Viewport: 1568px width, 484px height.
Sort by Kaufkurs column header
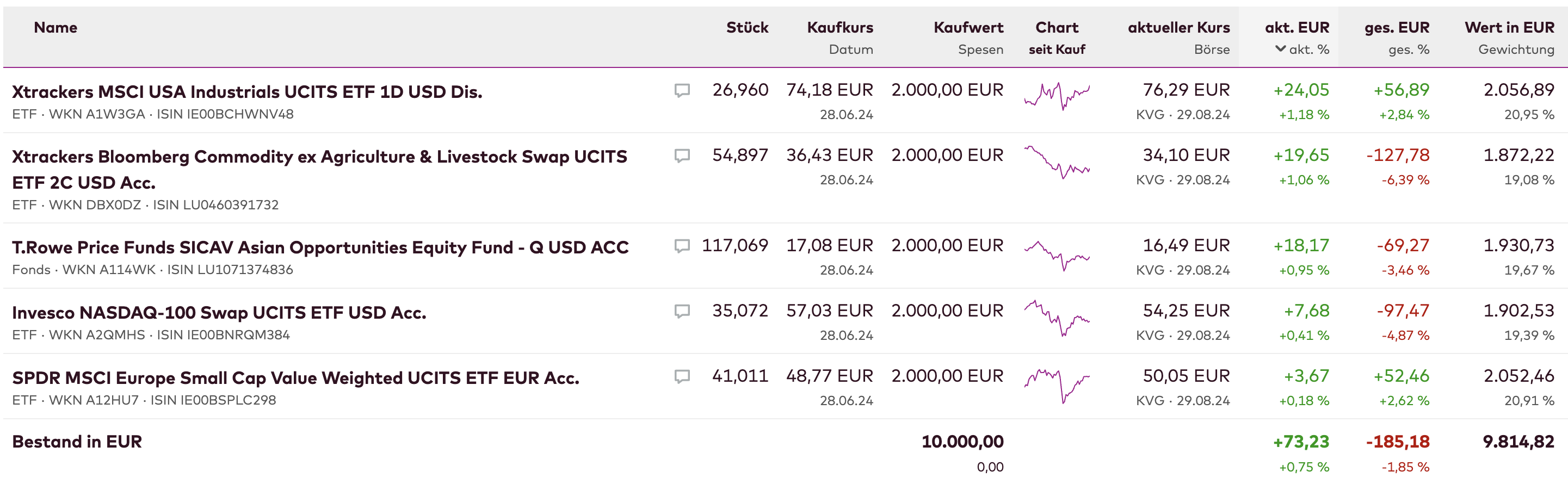(x=839, y=27)
